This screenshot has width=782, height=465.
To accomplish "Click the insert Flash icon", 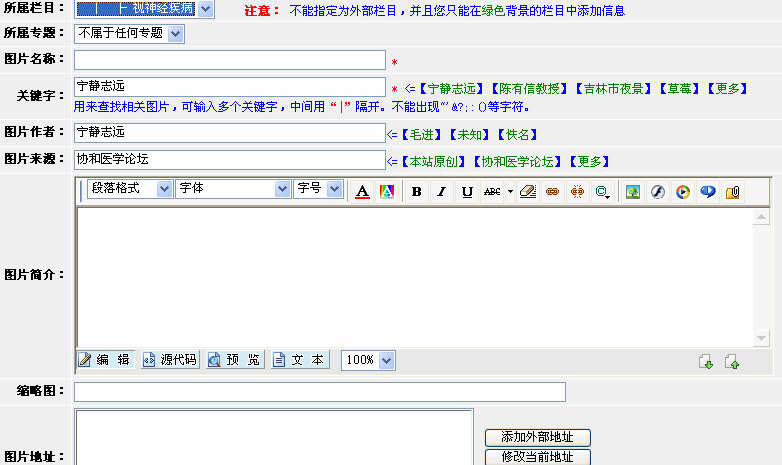I will tap(658, 191).
